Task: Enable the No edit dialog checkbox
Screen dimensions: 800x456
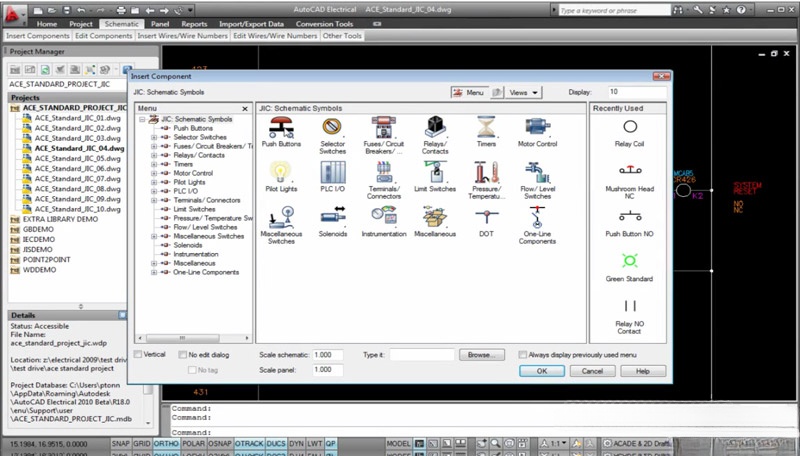Action: click(x=182, y=354)
